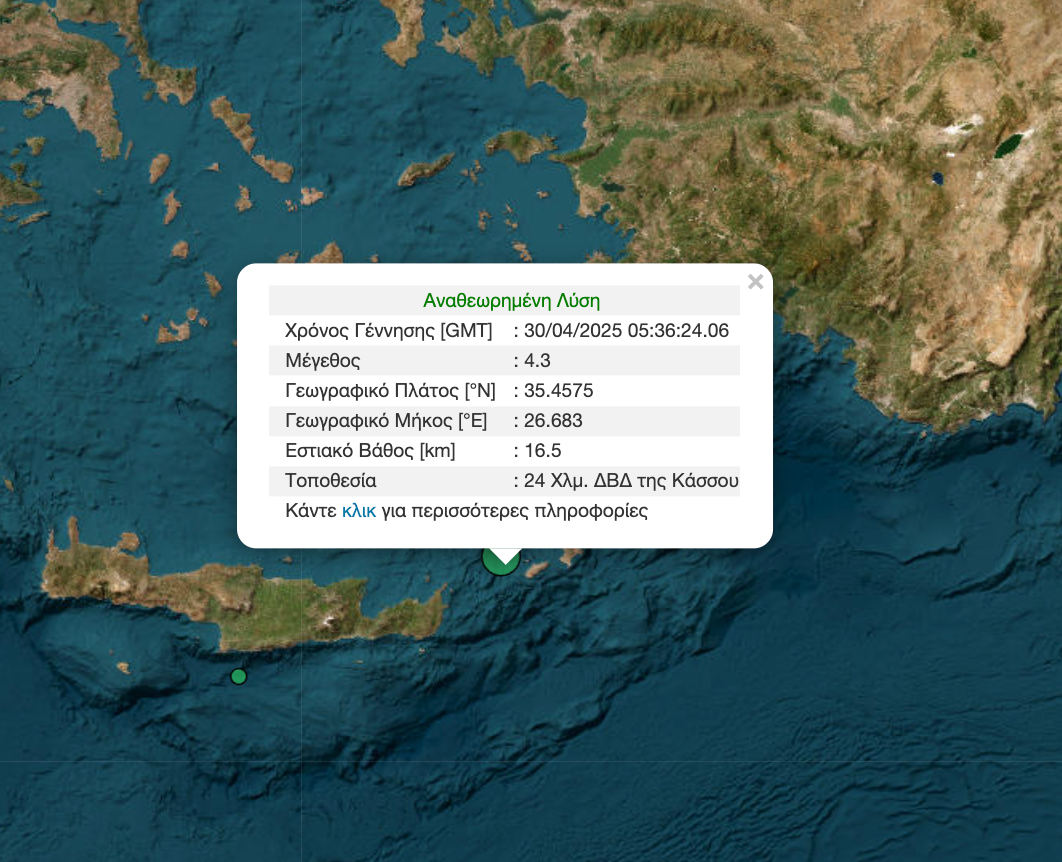Click the 'Εστιακό Βάθος [km]' label
Viewport: 1062px width, 862px height.
click(370, 451)
